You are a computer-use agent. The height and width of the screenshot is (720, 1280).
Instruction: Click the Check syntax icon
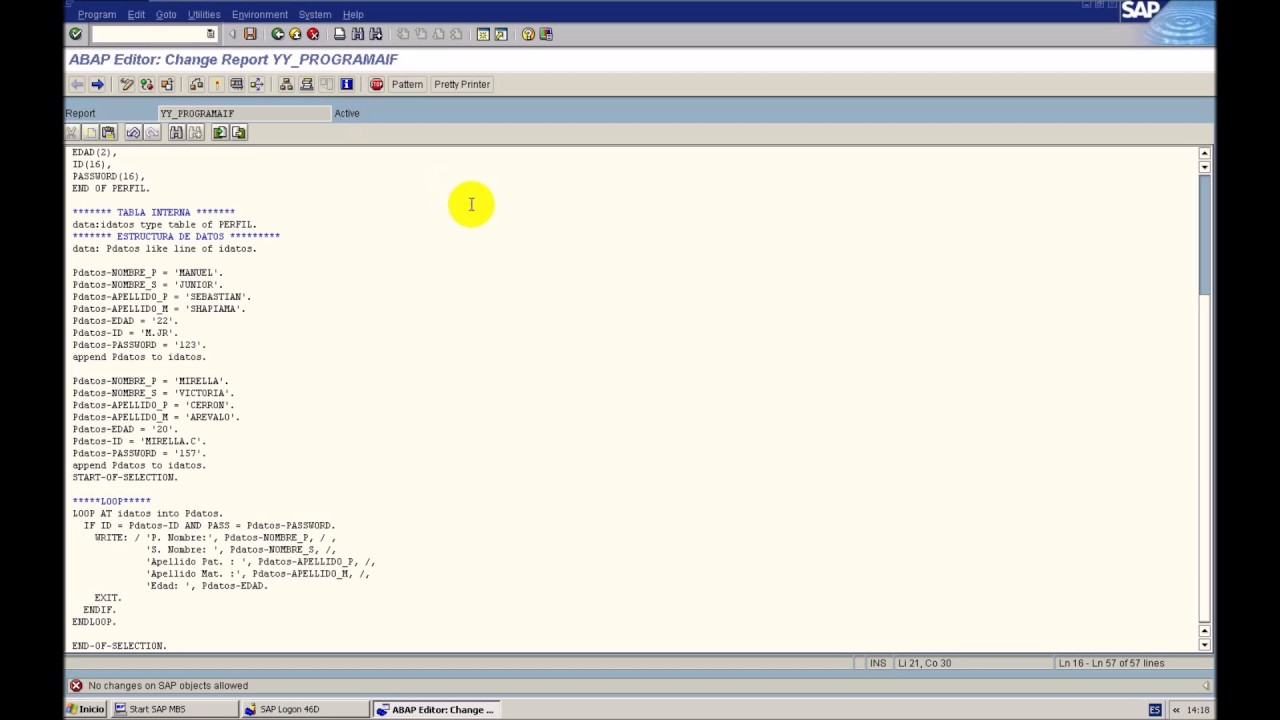pyautogui.click(x=196, y=84)
